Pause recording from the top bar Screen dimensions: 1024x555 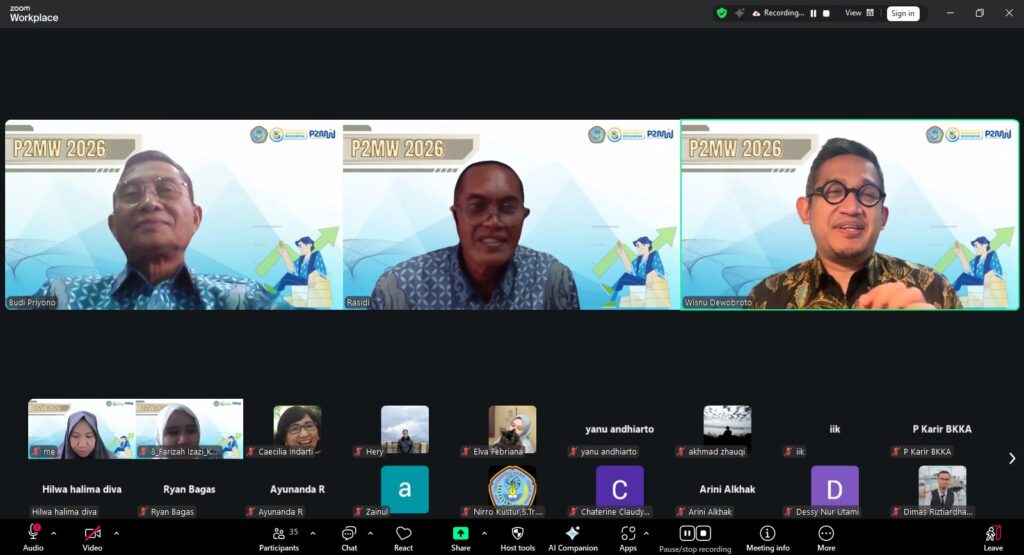click(813, 13)
